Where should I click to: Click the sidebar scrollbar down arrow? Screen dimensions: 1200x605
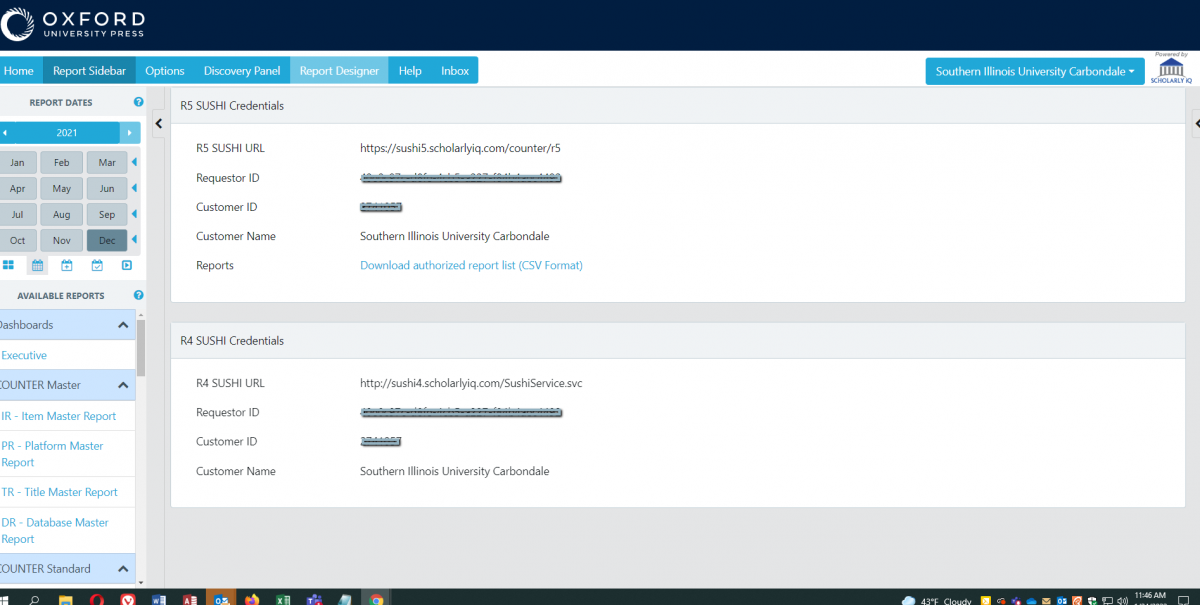(141, 582)
